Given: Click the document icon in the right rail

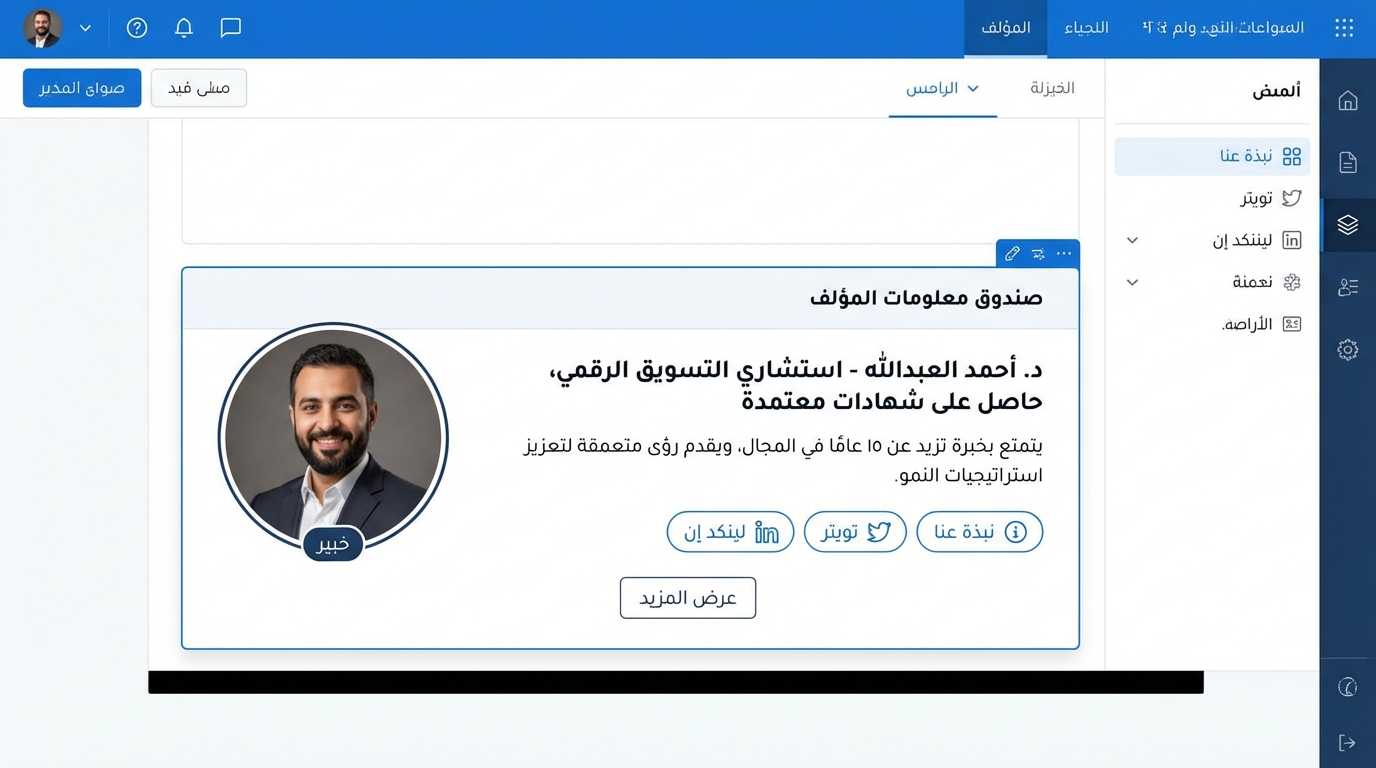Looking at the screenshot, I should coord(1347,162).
